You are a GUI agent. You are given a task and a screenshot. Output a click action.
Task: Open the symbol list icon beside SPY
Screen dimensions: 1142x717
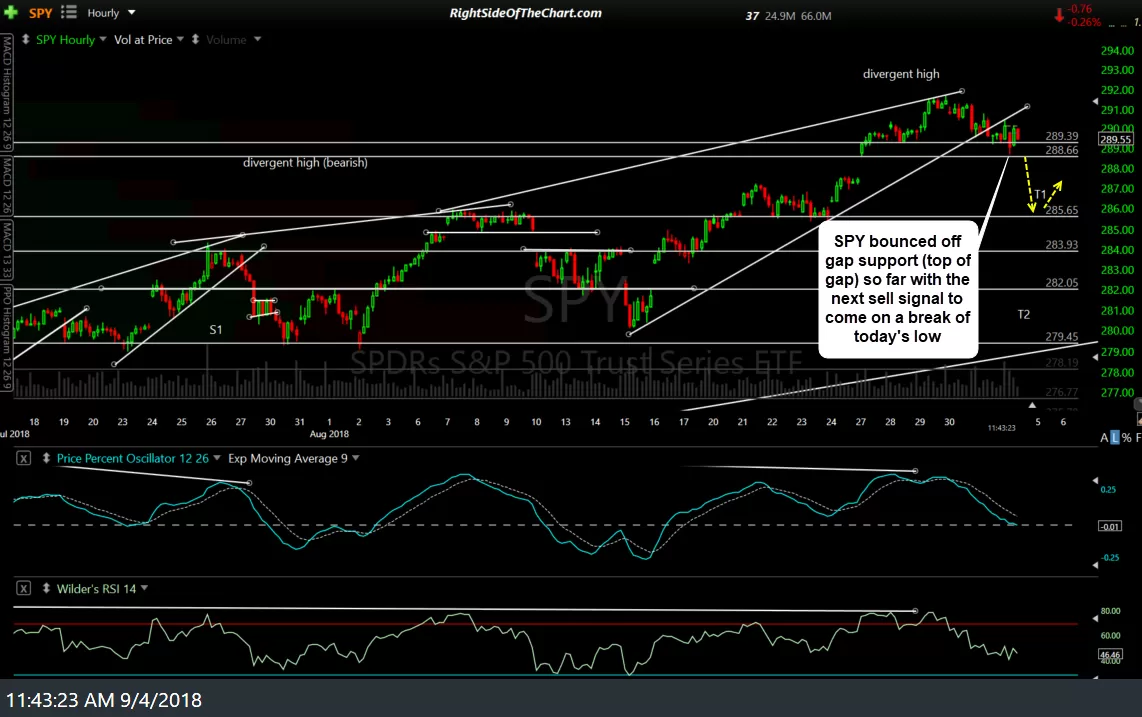coord(68,12)
